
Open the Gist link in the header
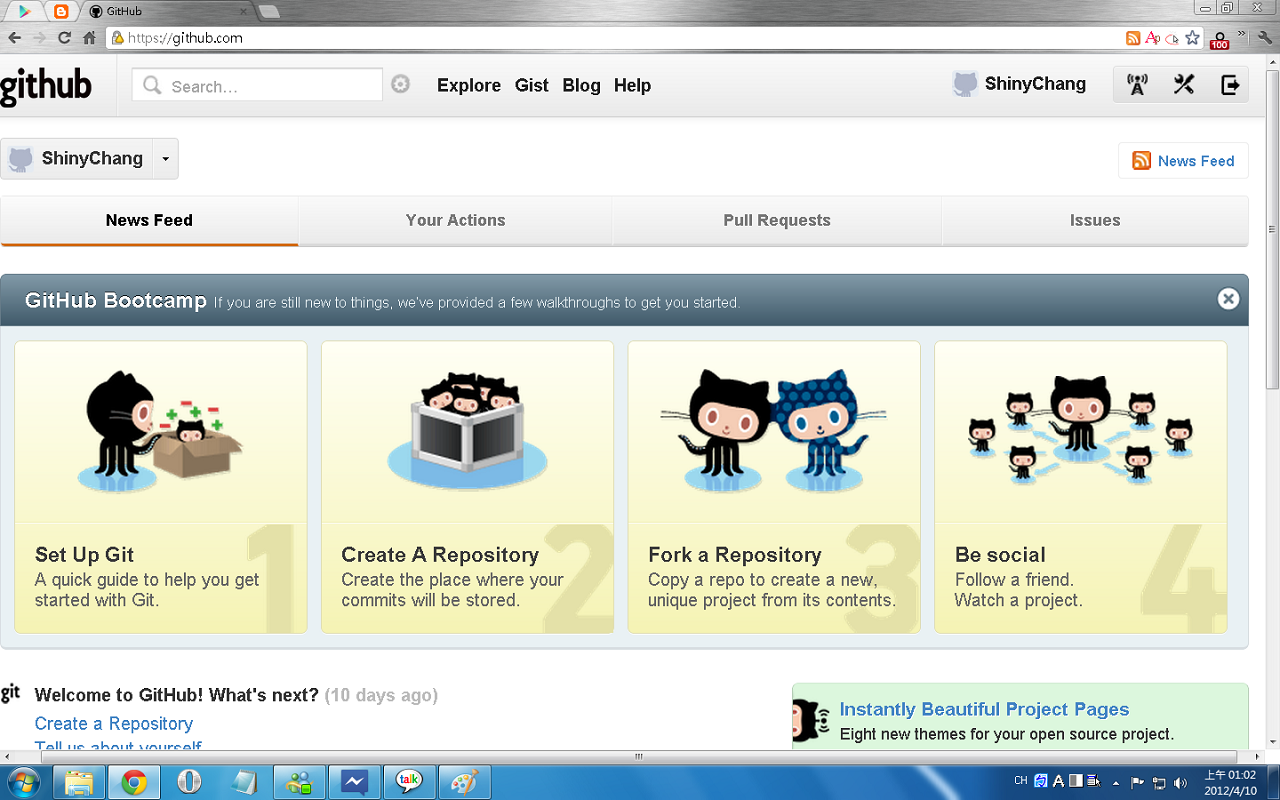tap(532, 85)
